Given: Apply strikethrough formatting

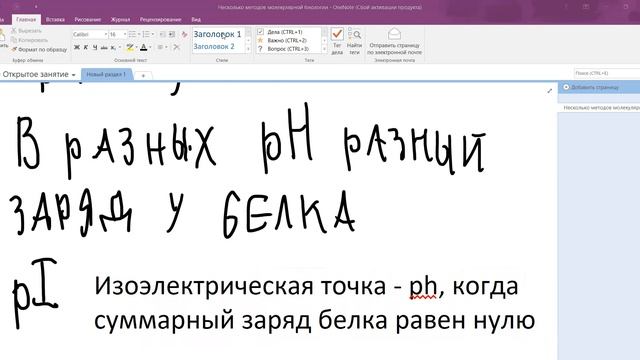Looking at the screenshot, I should 104,47.
